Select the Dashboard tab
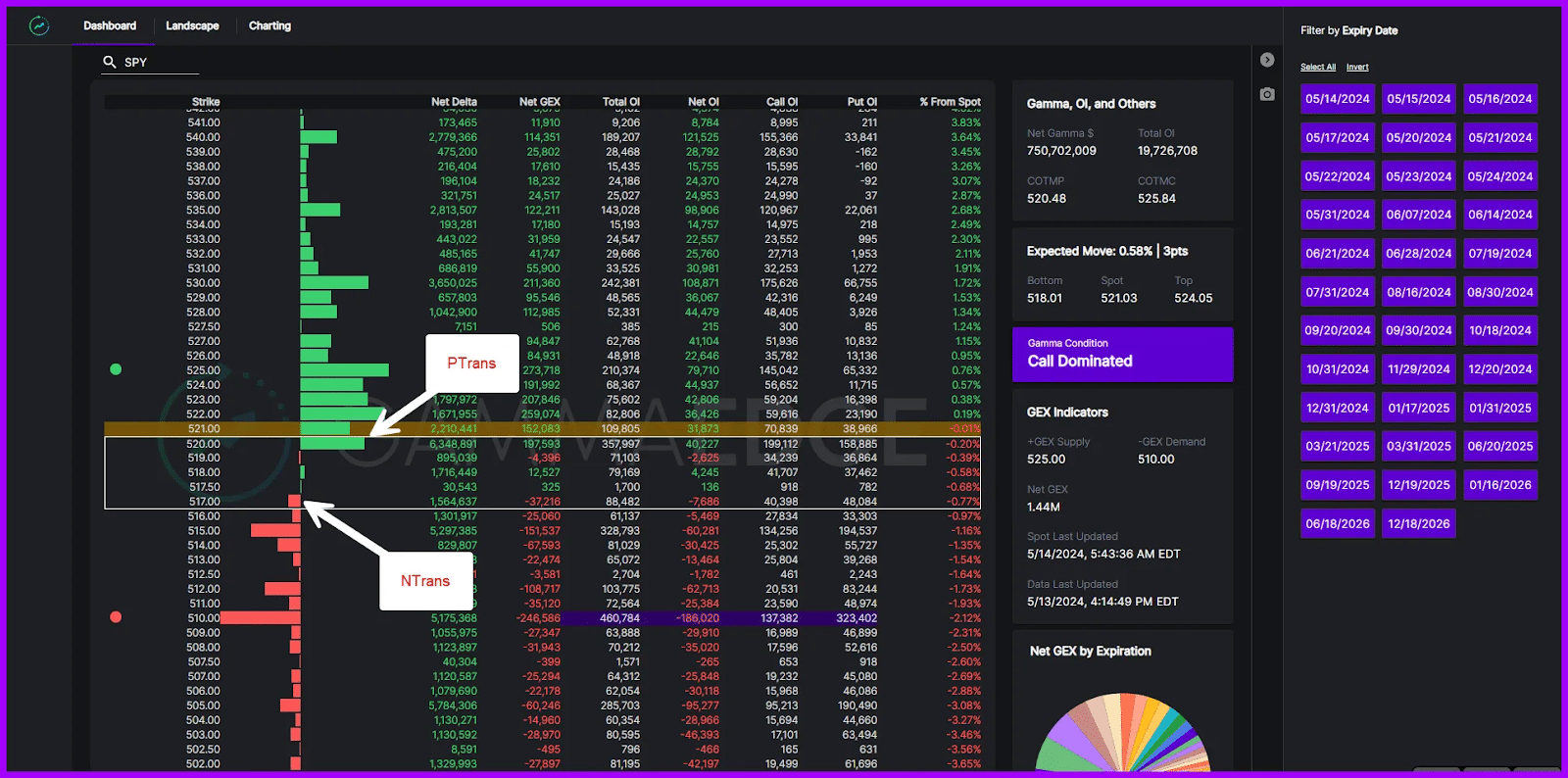The image size is (1568, 778). [110, 26]
